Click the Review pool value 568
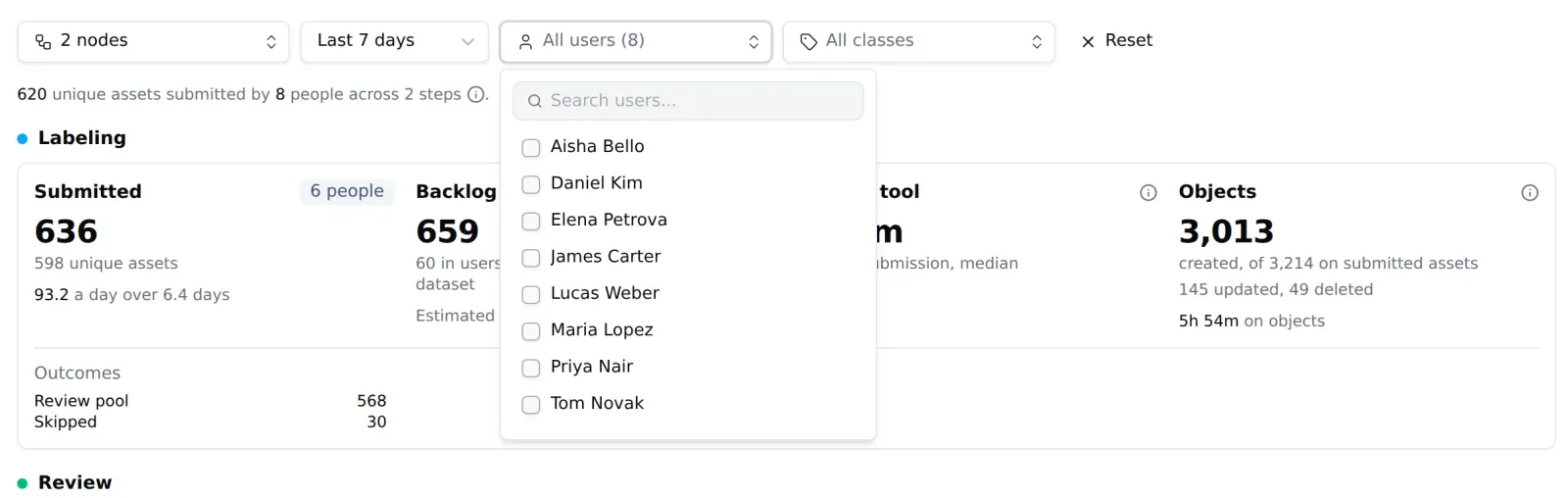Viewport: 1568px width, 498px height. pos(371,401)
